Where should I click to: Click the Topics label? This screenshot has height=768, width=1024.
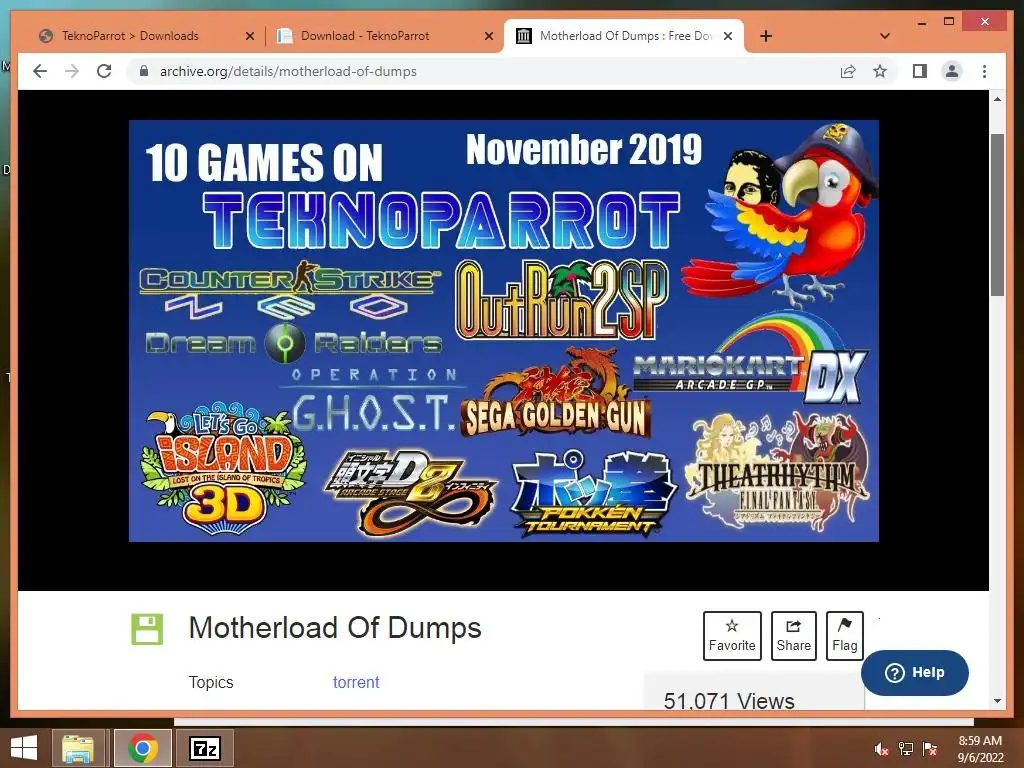click(211, 682)
